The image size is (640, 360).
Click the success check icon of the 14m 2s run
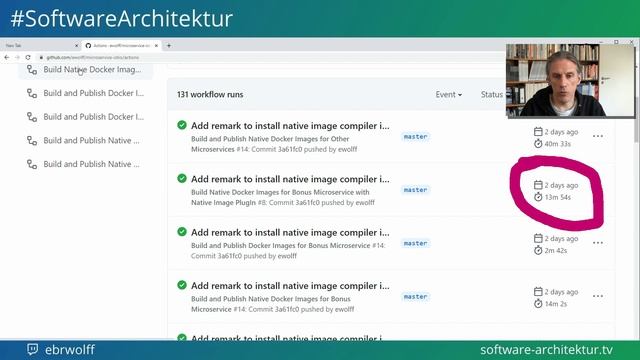tap(182, 285)
